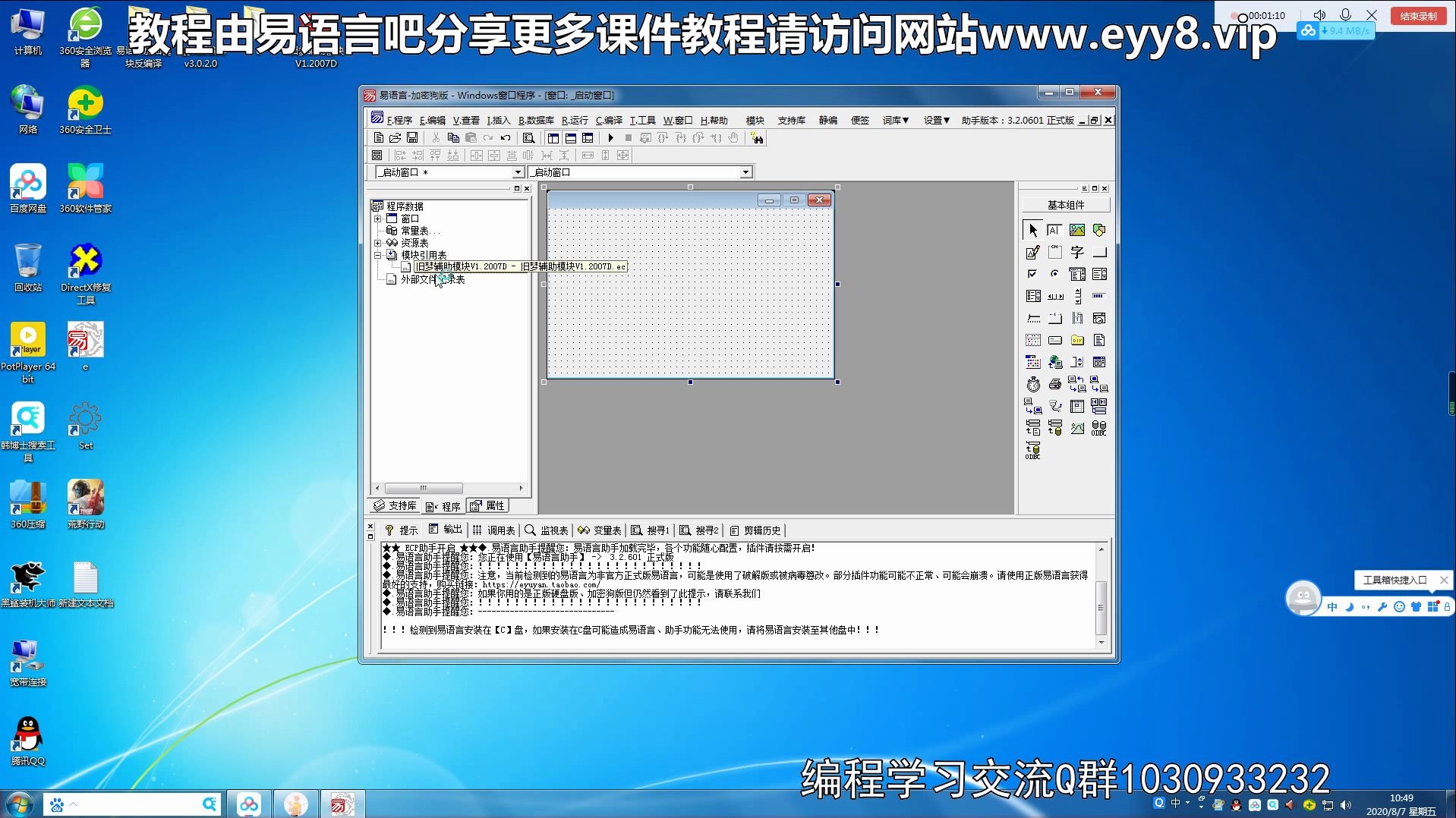The width and height of the screenshot is (1456, 818).
Task: Select the pointer arrow tool in component box
Action: point(1032,230)
